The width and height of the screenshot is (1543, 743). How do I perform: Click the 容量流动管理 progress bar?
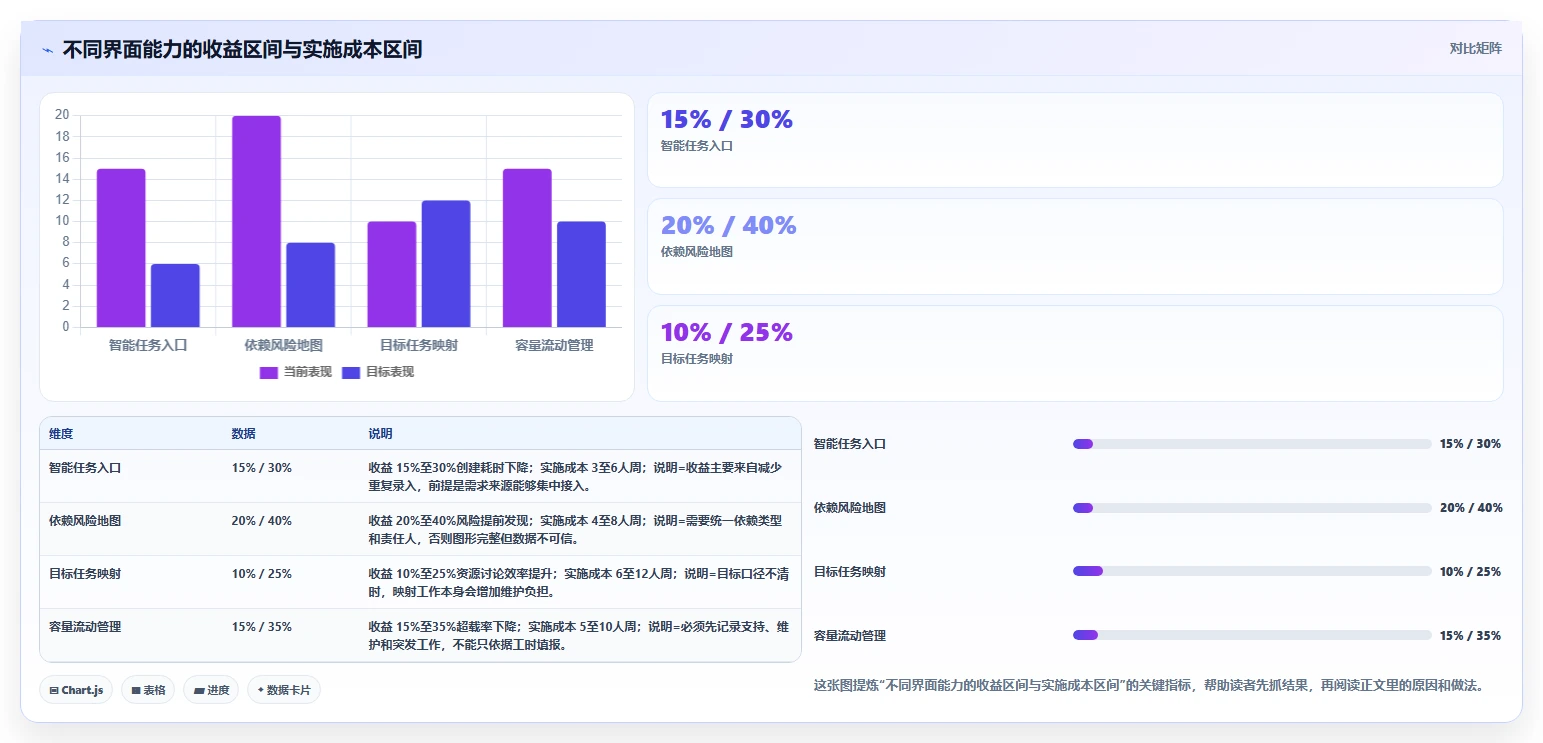[1252, 636]
